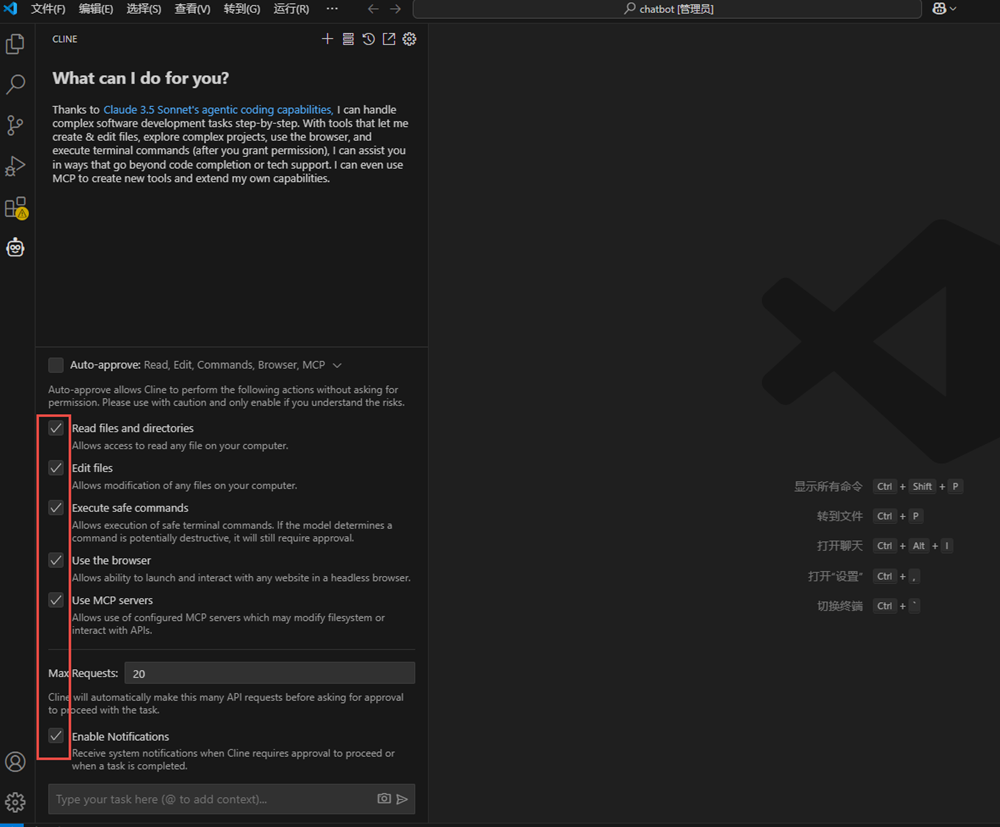Disable the Enable Notifications checkbox

click(x=56, y=736)
